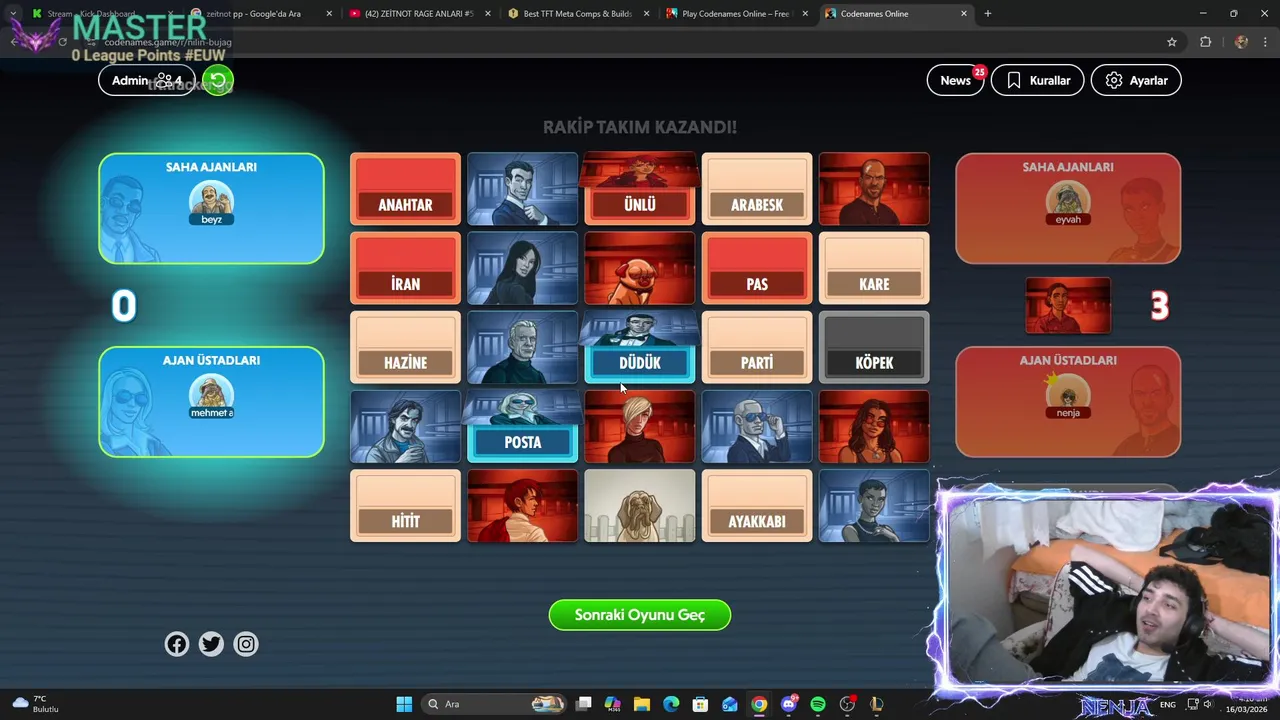Select the ARABESK word card
Screen dimensions: 1280x720
point(757,189)
